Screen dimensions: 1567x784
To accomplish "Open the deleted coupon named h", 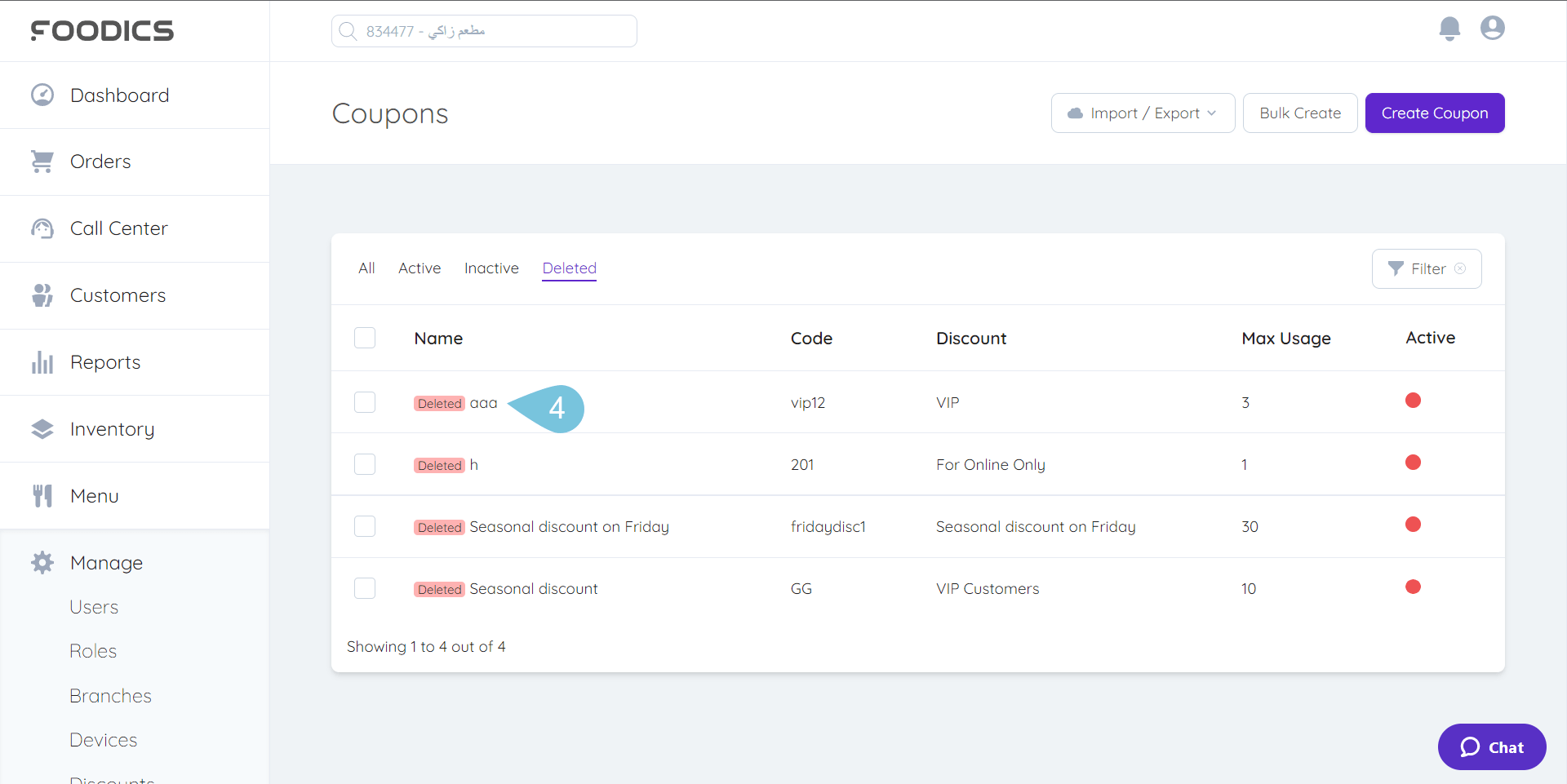I will [473, 464].
